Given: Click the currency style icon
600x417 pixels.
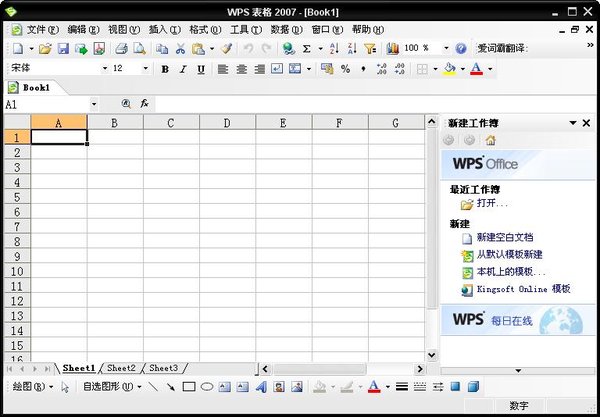Looking at the screenshot, I should click(x=327, y=69).
